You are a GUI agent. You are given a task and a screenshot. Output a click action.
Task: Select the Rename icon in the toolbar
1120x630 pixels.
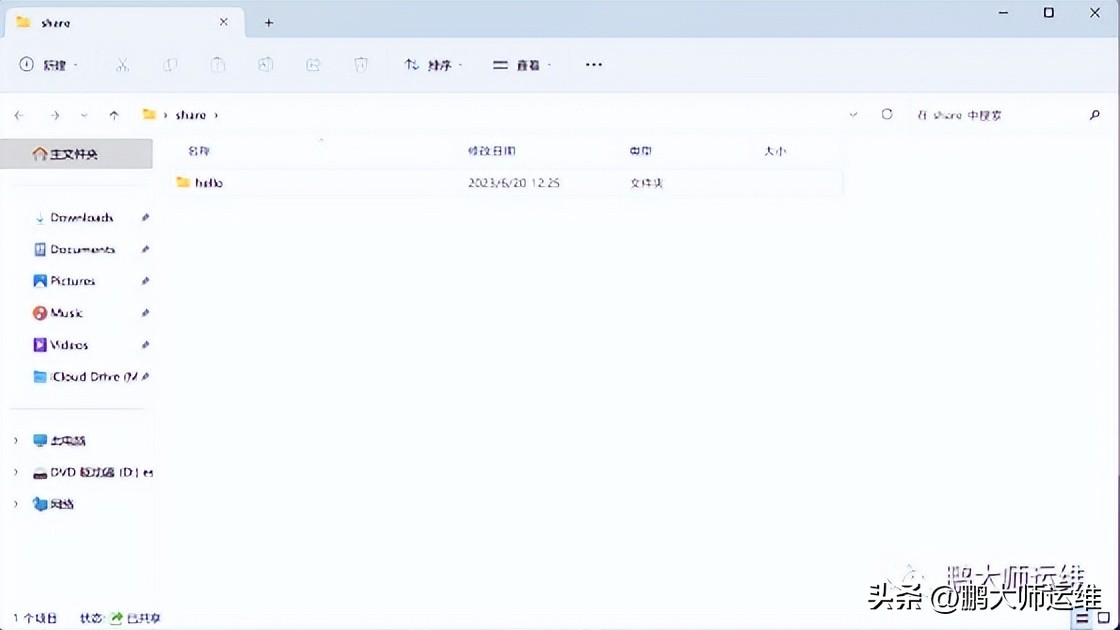265,64
